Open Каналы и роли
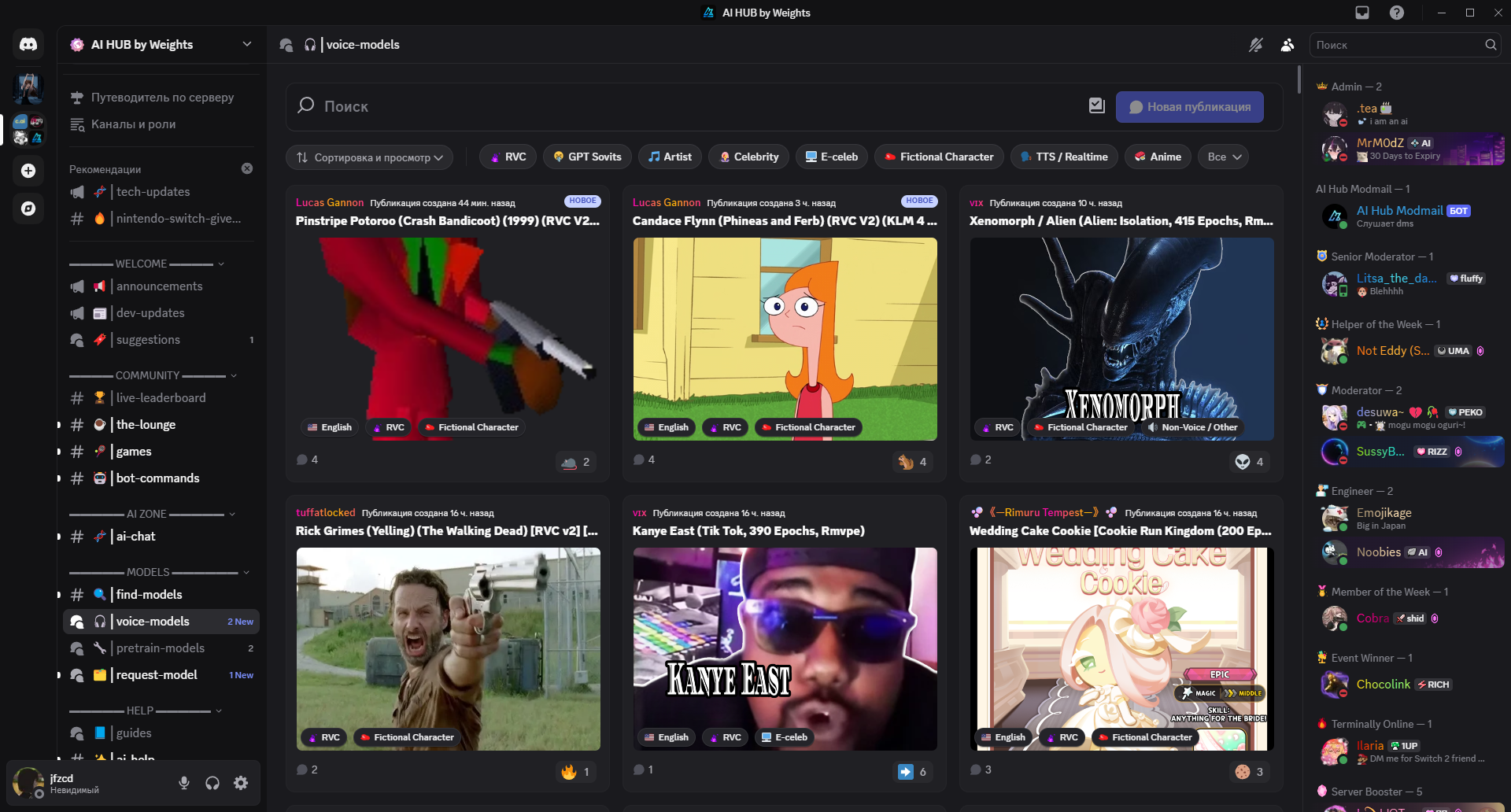Viewport: 1511px width, 812px height. (x=161, y=124)
